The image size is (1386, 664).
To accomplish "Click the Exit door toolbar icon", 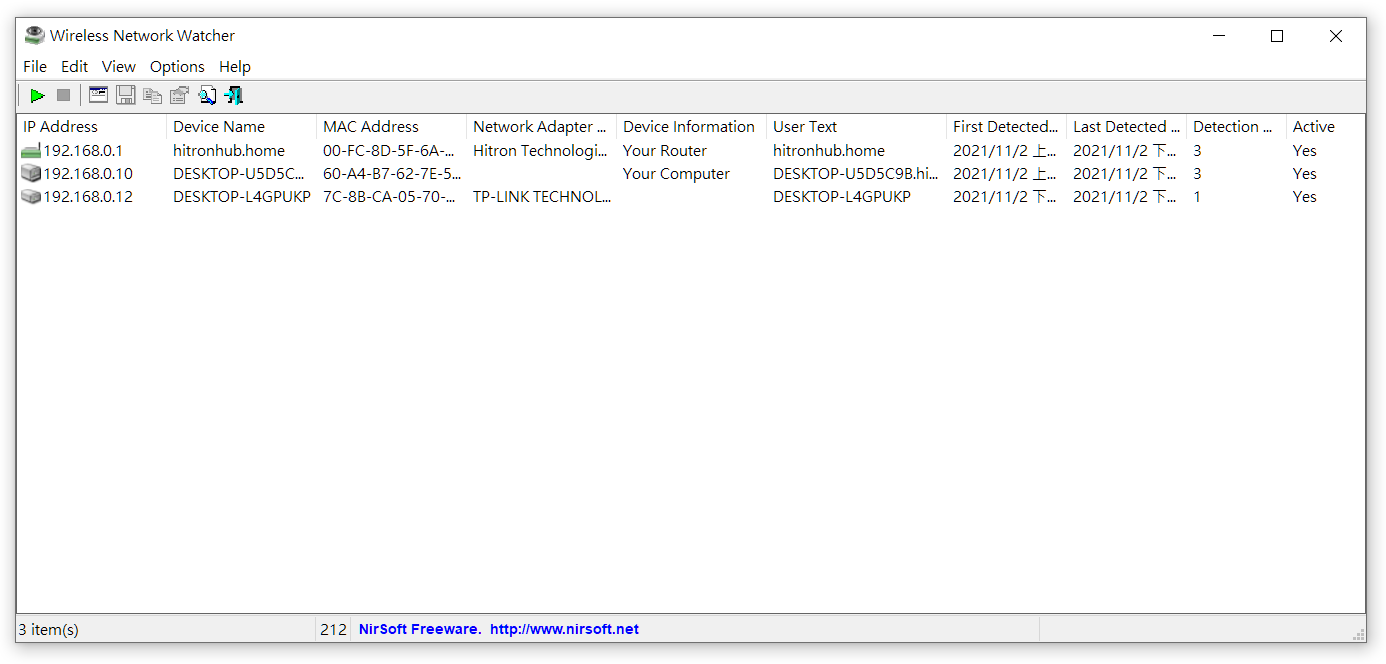I will (x=234, y=96).
